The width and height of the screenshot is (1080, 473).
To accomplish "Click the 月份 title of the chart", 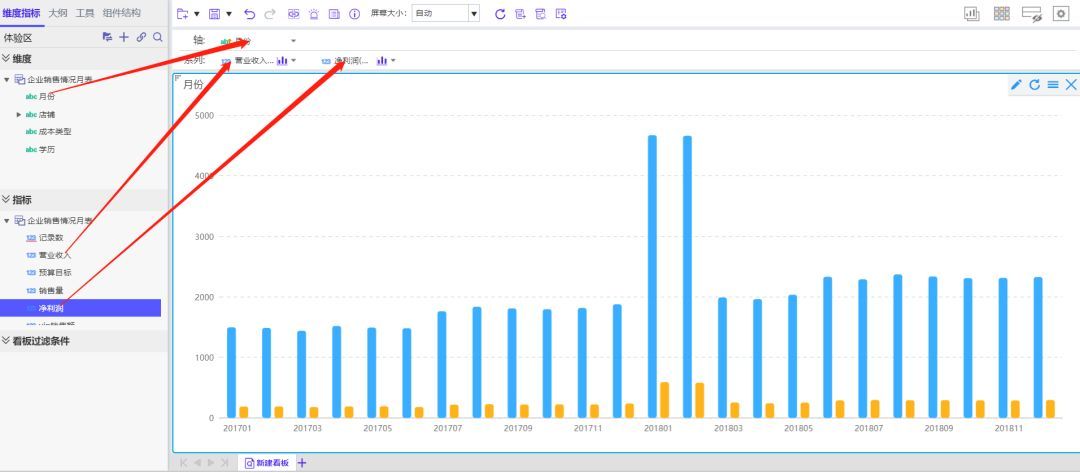I will pos(194,85).
